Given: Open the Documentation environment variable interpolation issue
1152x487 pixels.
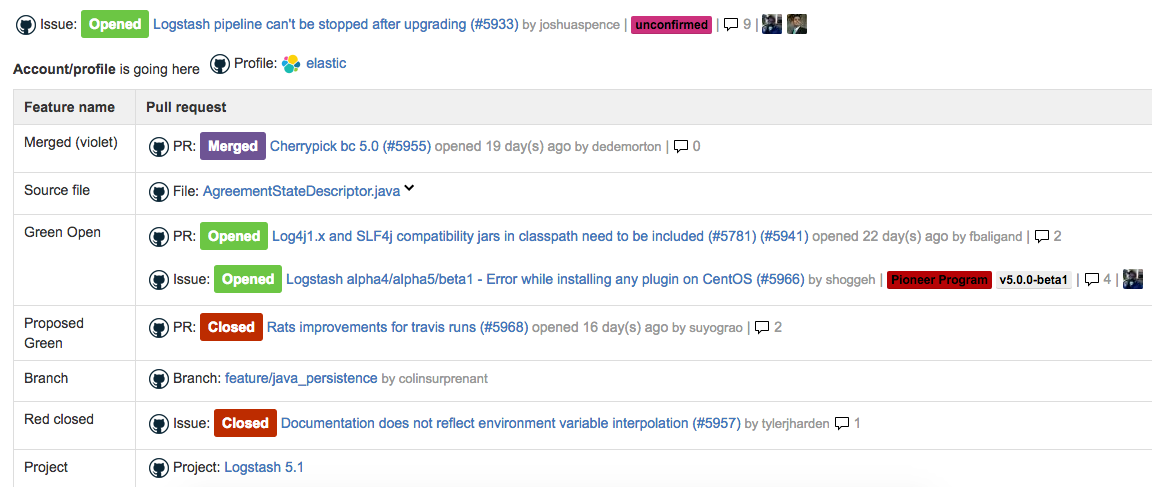Looking at the screenshot, I should coord(511,423).
